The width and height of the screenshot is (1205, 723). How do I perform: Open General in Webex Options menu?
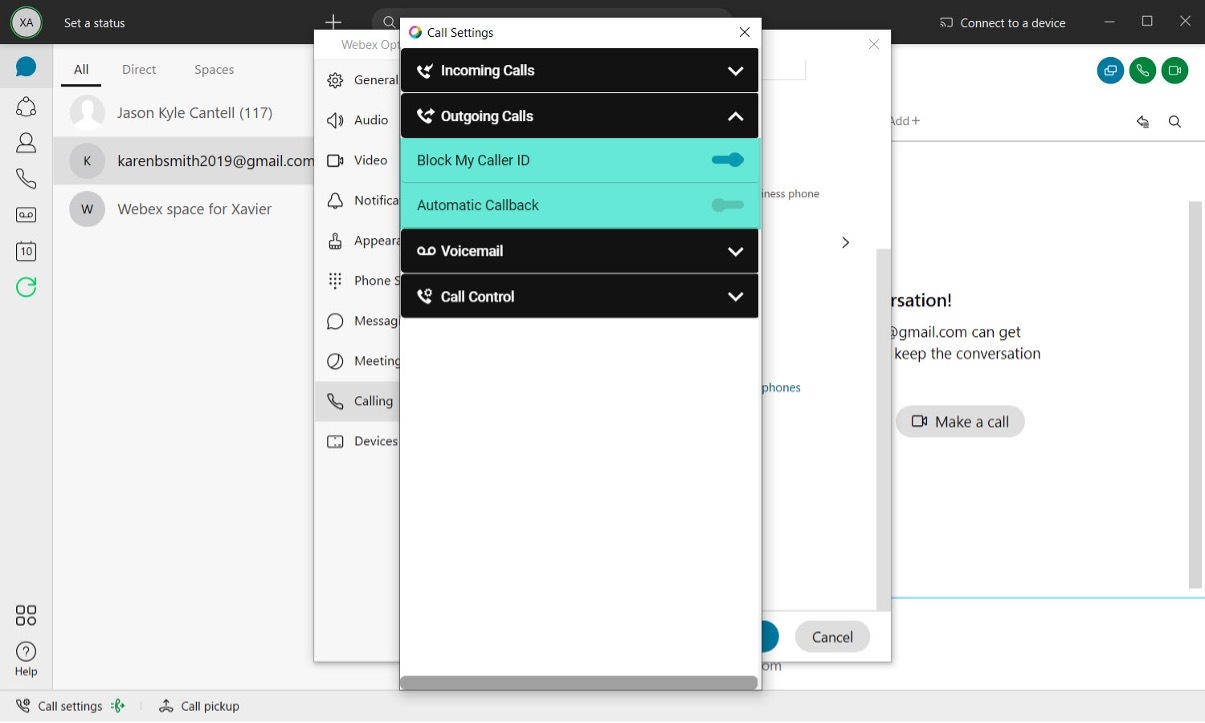tap(357, 80)
